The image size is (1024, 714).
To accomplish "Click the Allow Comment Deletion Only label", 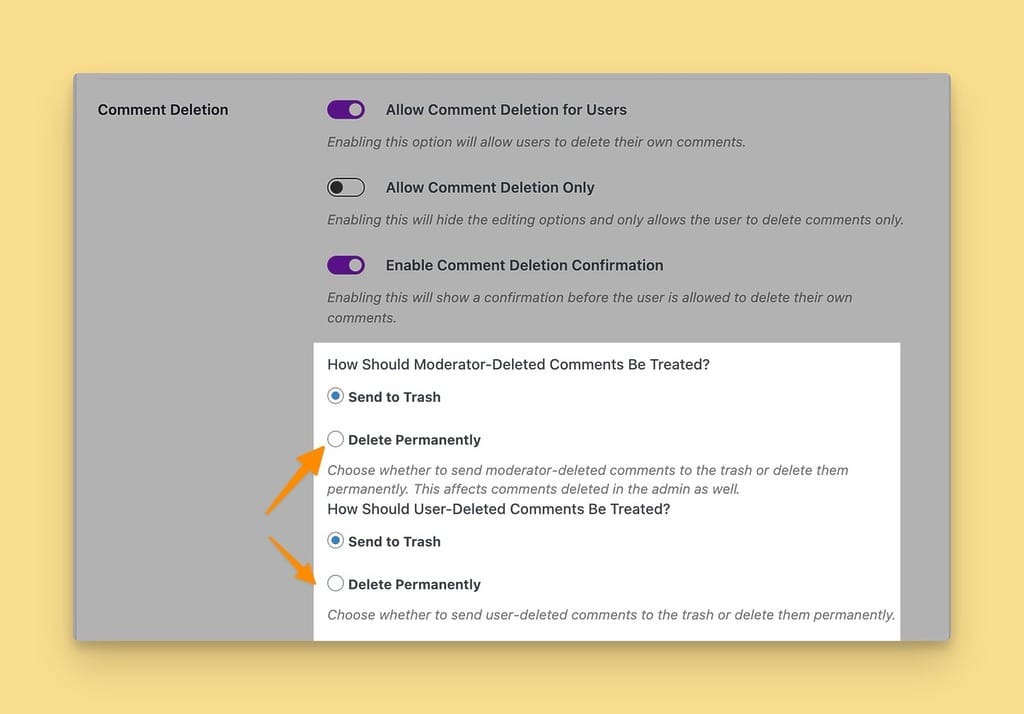I will tap(490, 187).
